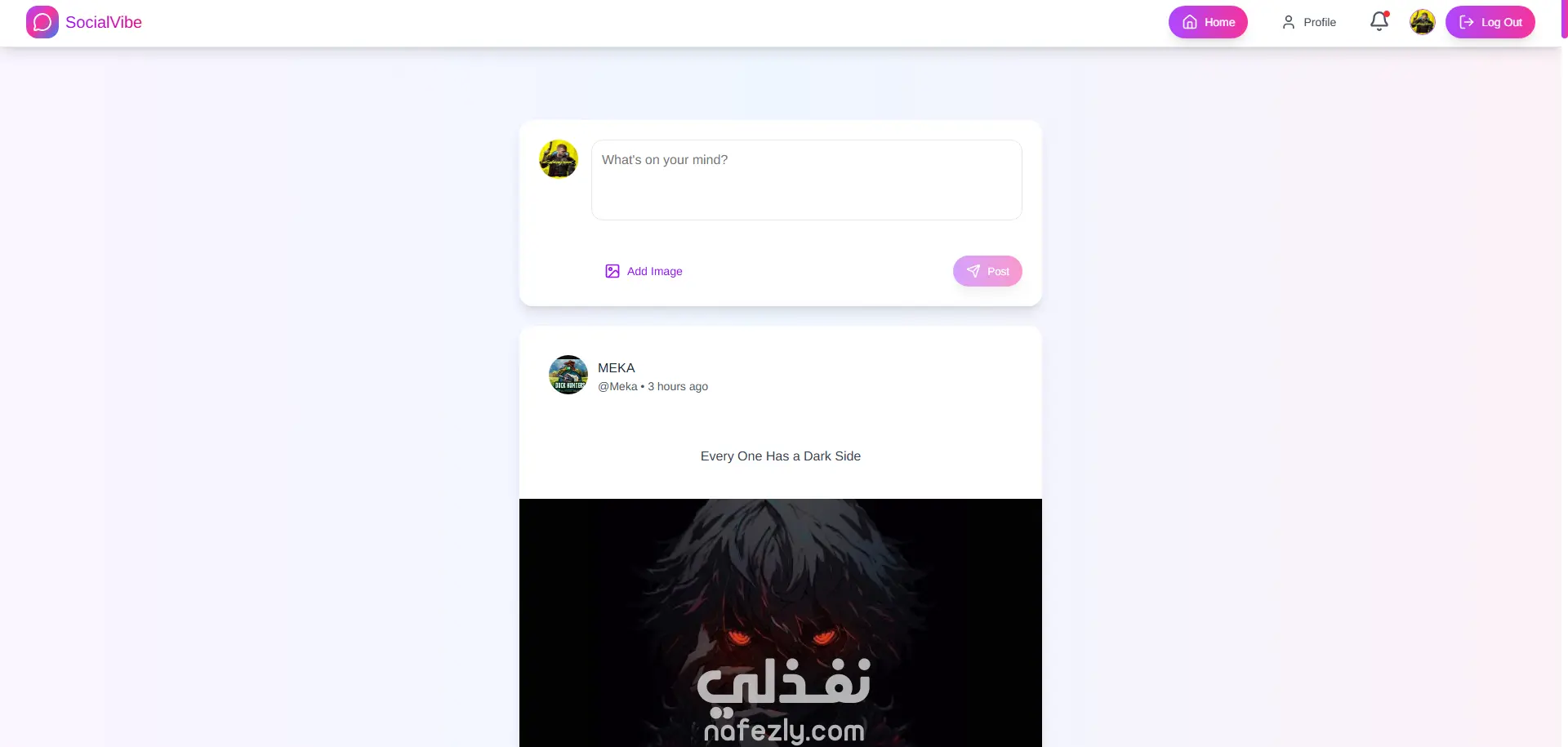This screenshot has height=747, width=1568.
Task: Go to the Profile page
Action: (x=1309, y=22)
